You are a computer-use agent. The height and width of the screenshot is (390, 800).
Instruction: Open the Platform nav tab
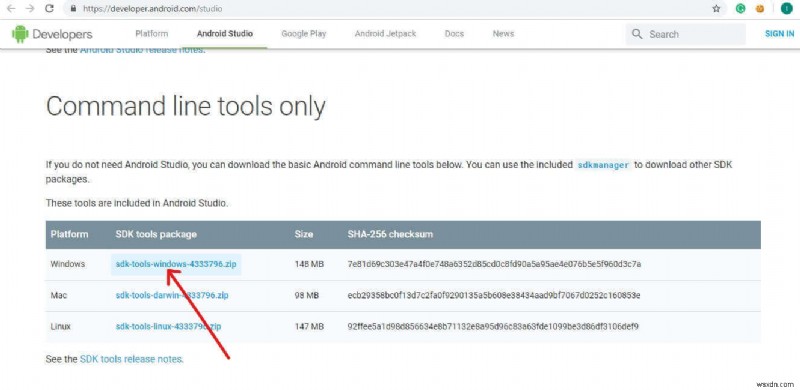152,34
